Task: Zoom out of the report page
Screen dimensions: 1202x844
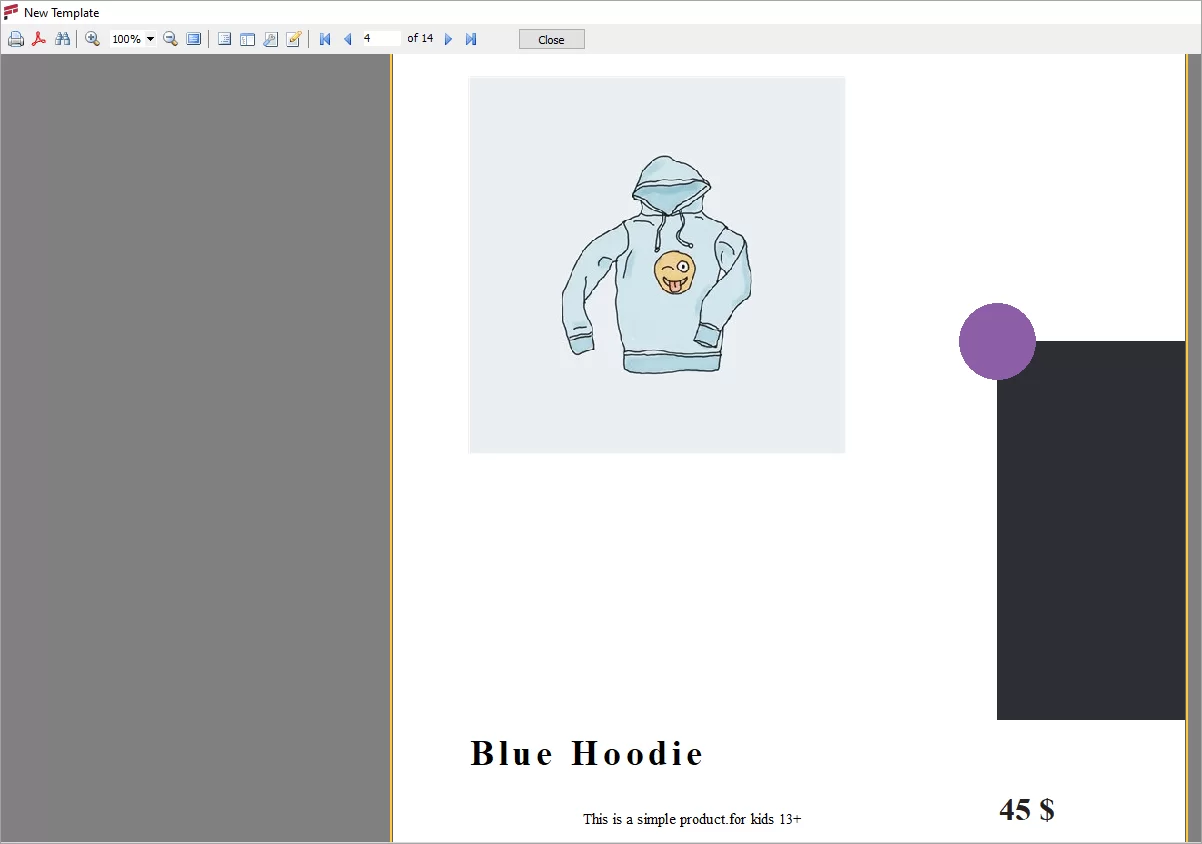Action: 170,39
